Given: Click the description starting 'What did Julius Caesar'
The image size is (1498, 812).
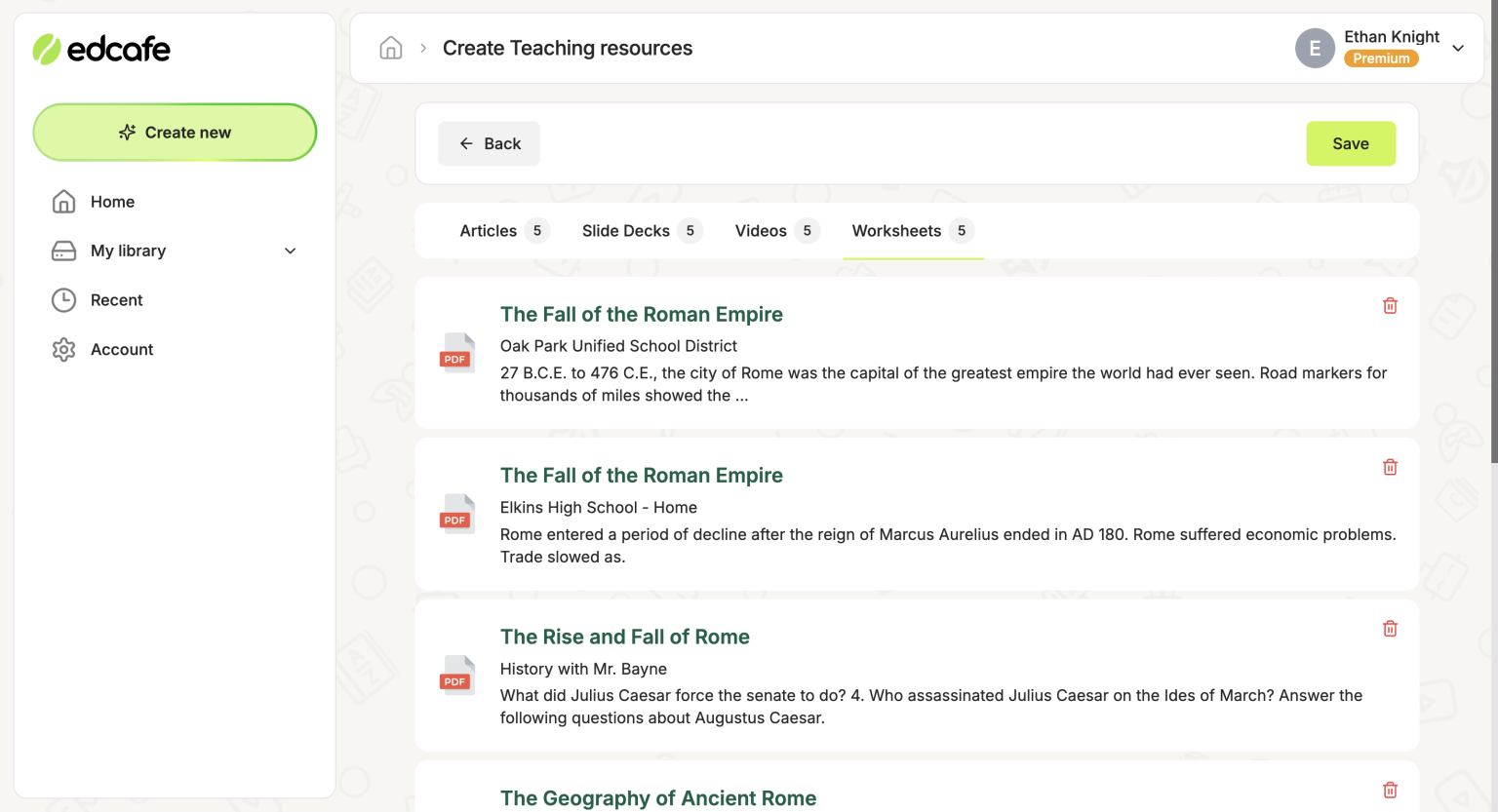Looking at the screenshot, I should (931, 707).
